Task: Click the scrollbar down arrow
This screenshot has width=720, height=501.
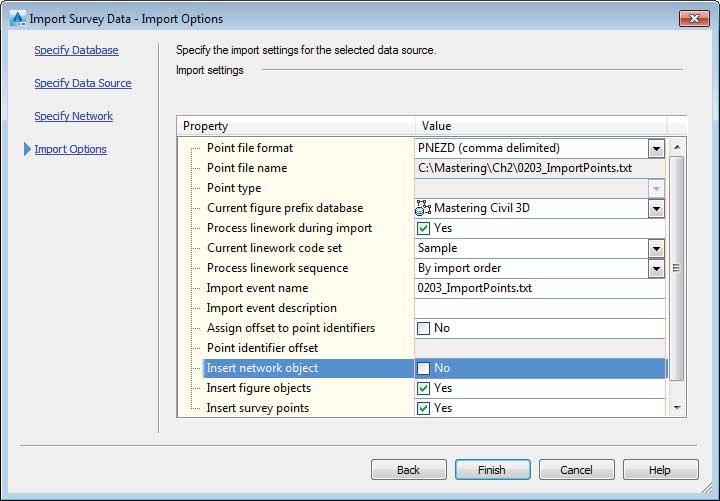Action: click(x=676, y=408)
